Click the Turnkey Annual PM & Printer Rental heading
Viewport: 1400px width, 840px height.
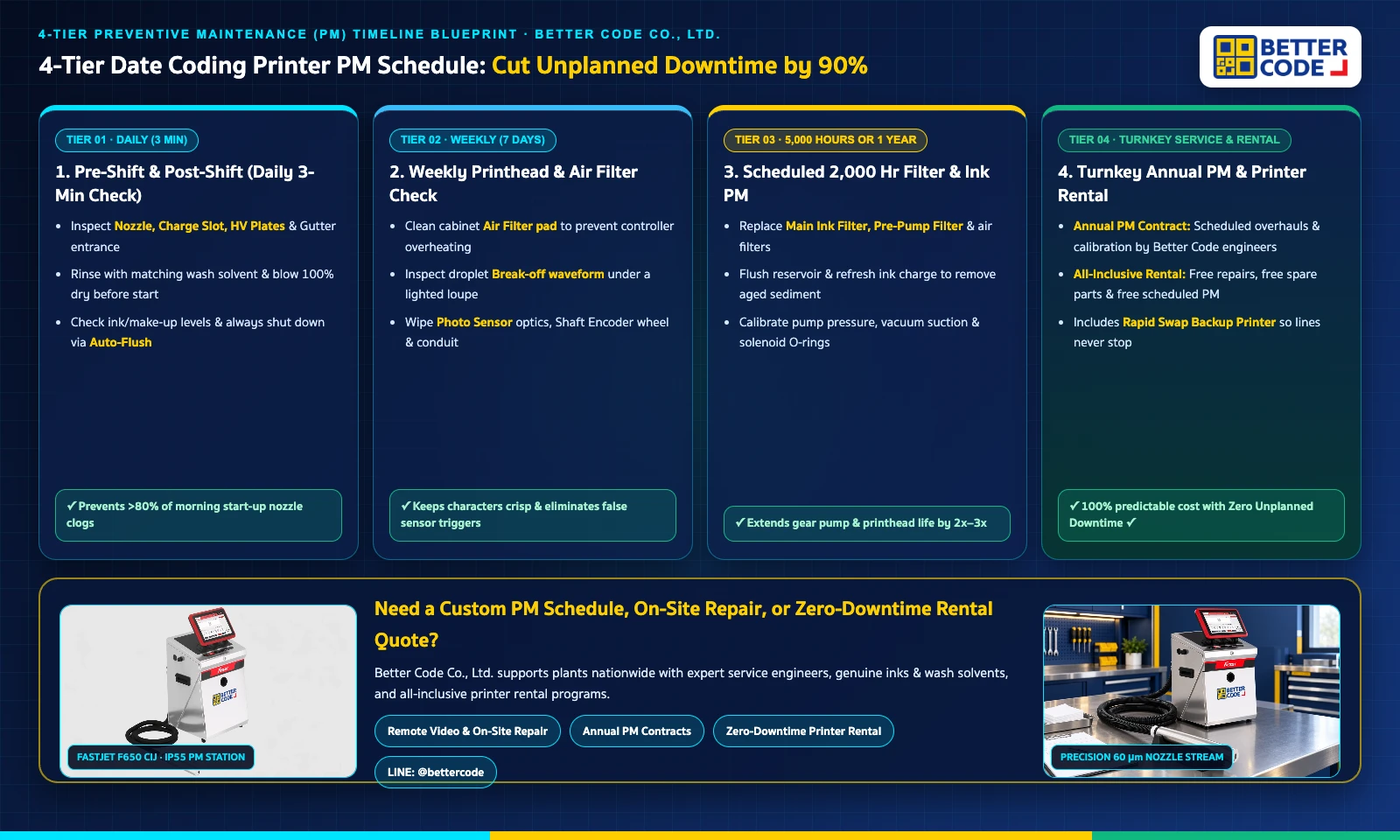(1182, 184)
